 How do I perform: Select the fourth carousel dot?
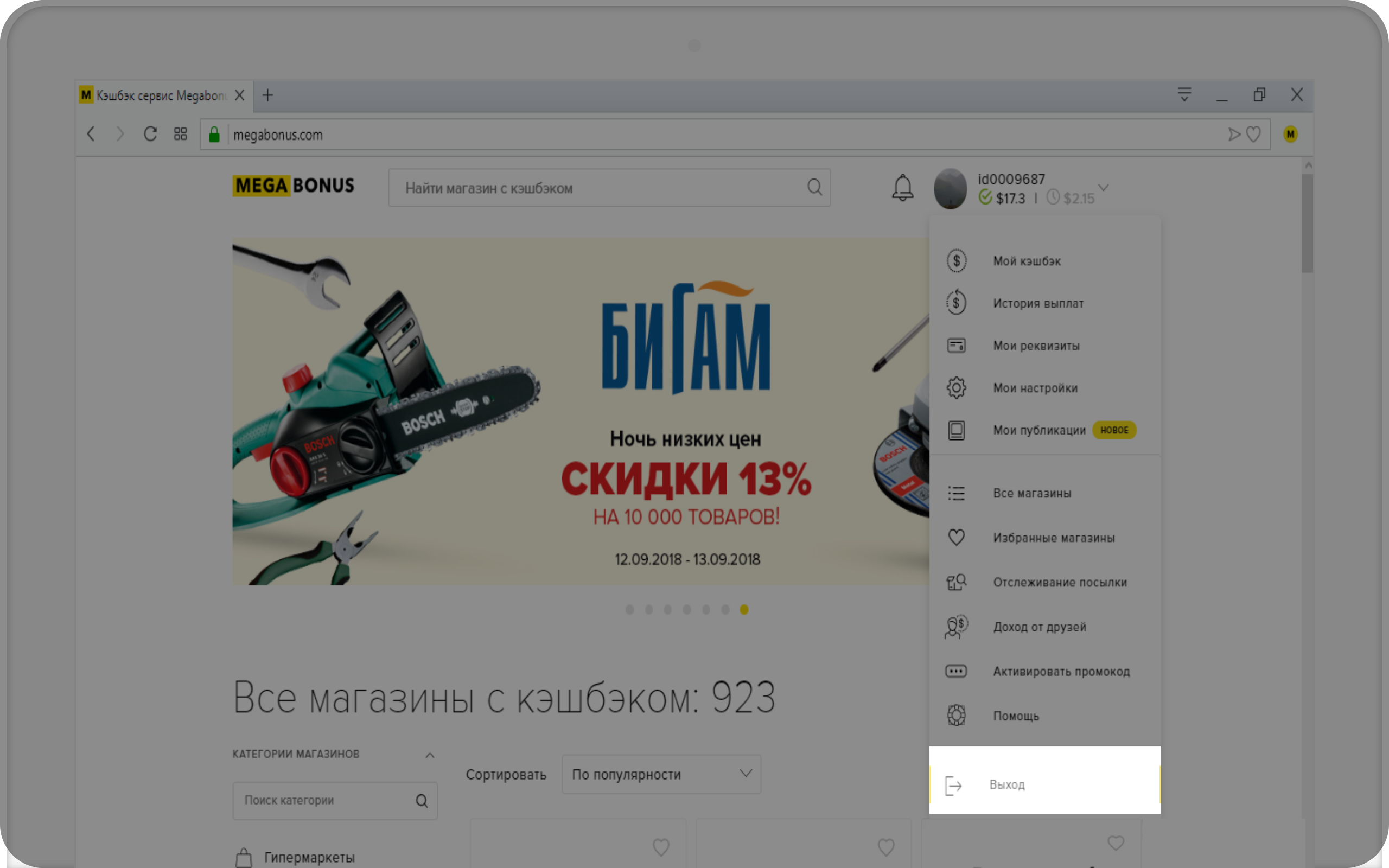pyautogui.click(x=687, y=610)
